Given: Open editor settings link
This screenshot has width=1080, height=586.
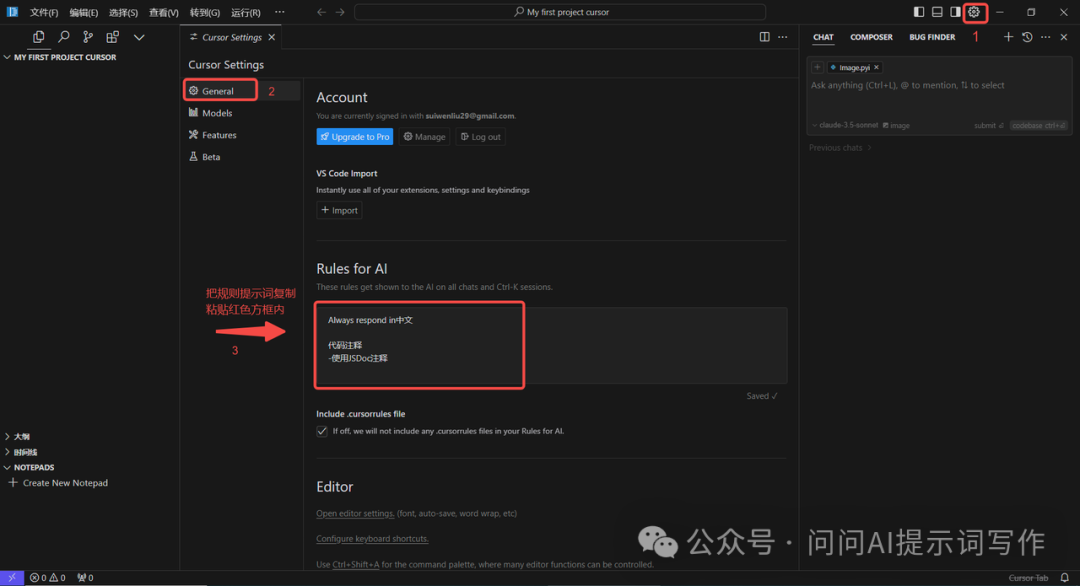Looking at the screenshot, I should point(355,513).
